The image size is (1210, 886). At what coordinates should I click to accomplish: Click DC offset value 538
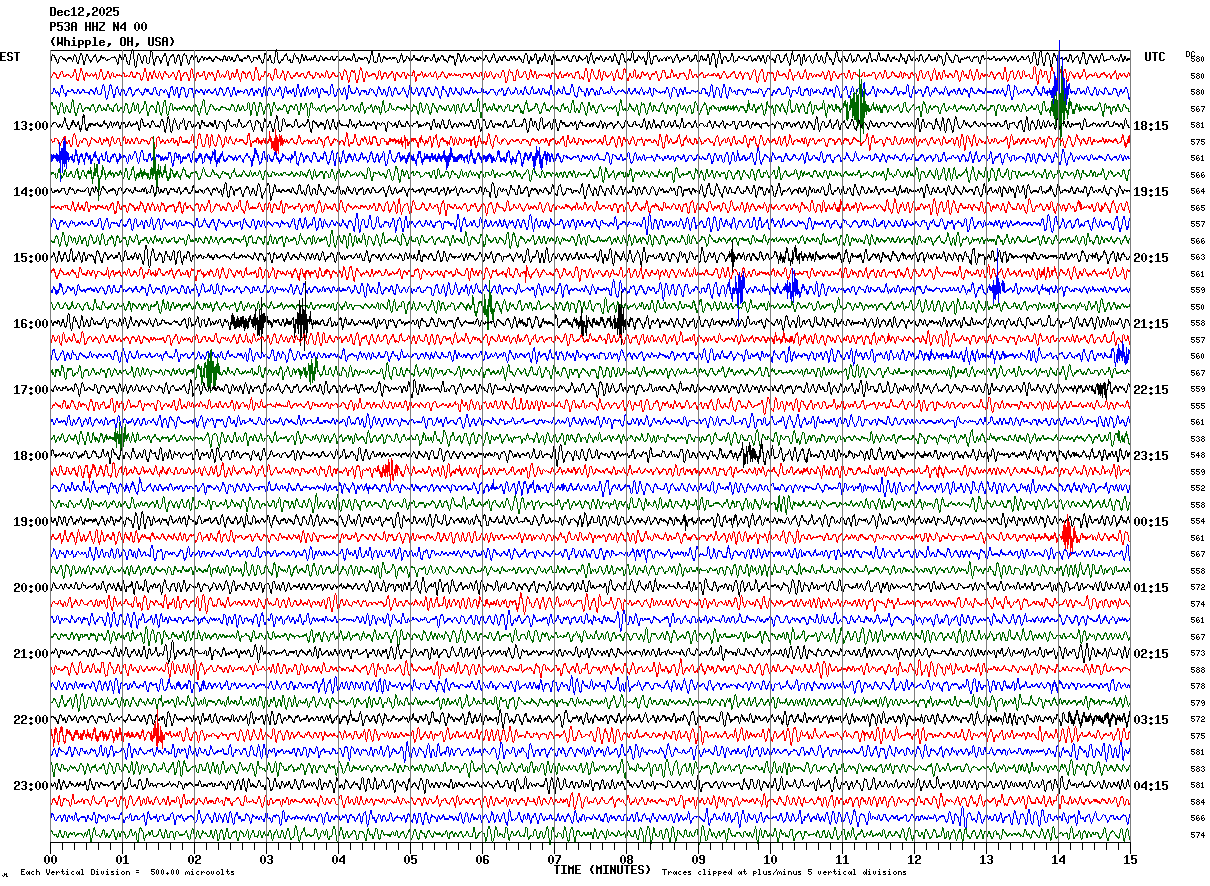[x=1197, y=439]
